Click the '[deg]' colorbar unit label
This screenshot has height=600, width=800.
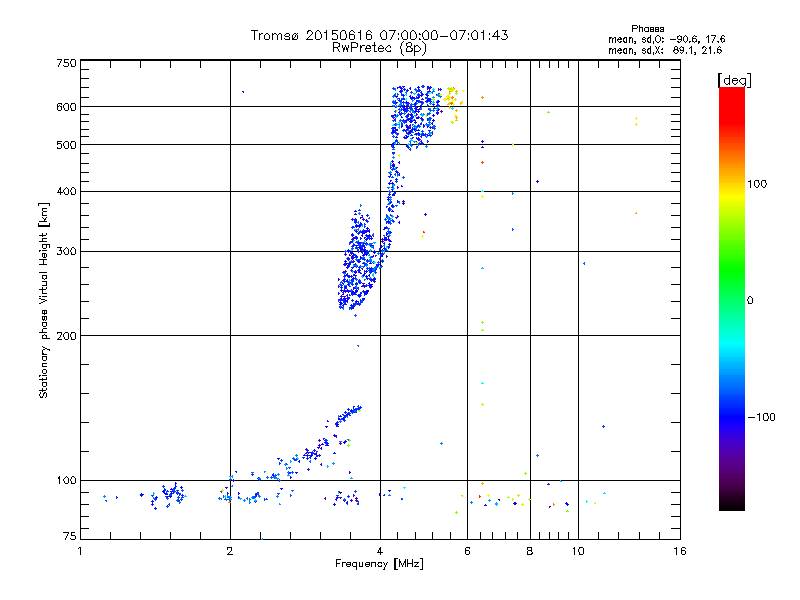[x=734, y=80]
